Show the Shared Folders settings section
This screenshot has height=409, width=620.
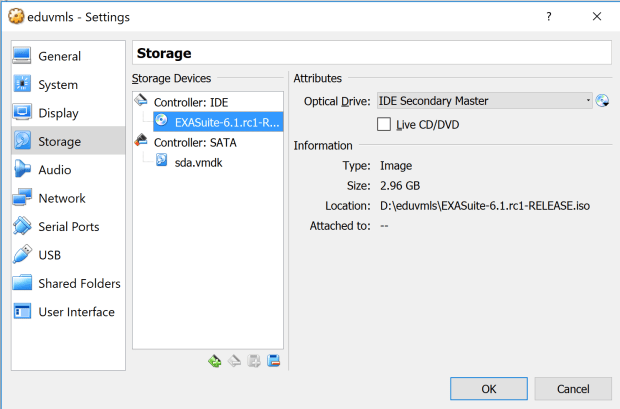(x=79, y=283)
